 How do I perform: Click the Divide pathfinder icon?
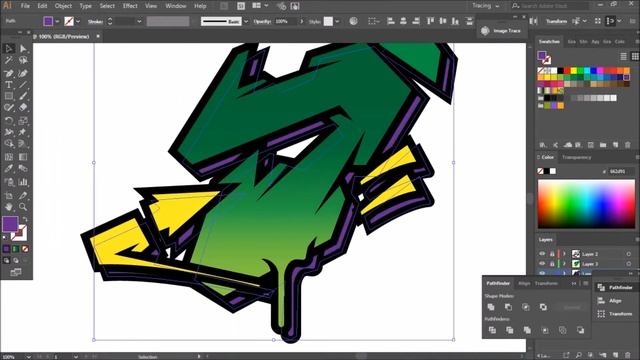[492, 330]
